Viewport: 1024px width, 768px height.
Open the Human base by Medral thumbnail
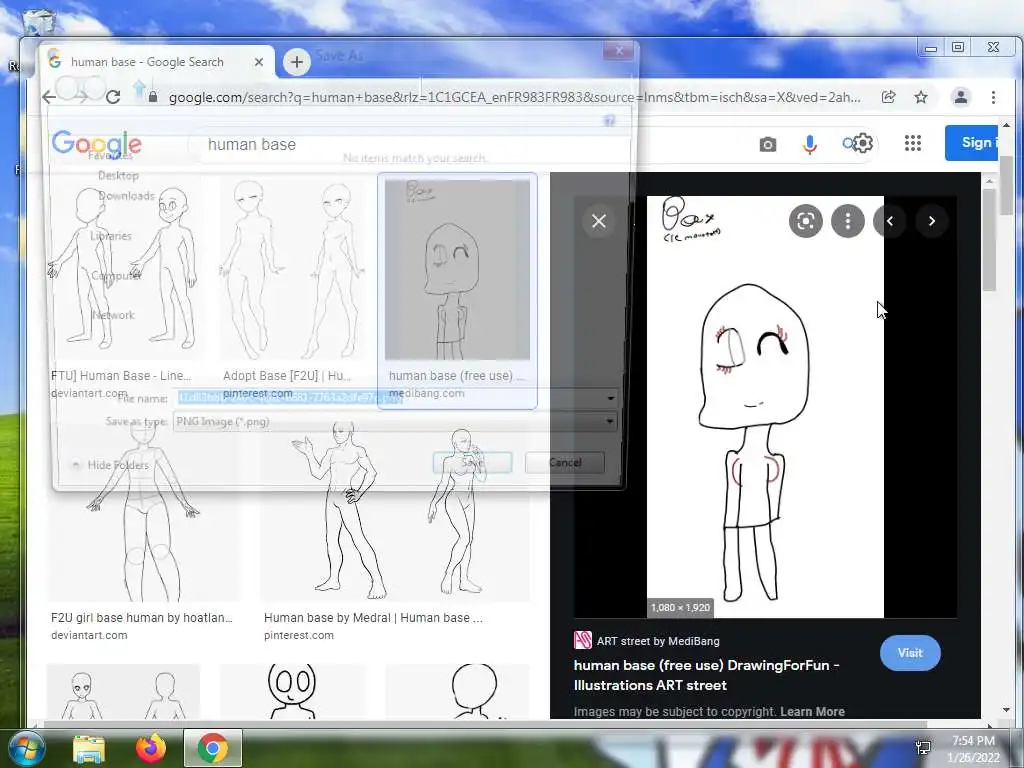pyautogui.click(x=395, y=513)
